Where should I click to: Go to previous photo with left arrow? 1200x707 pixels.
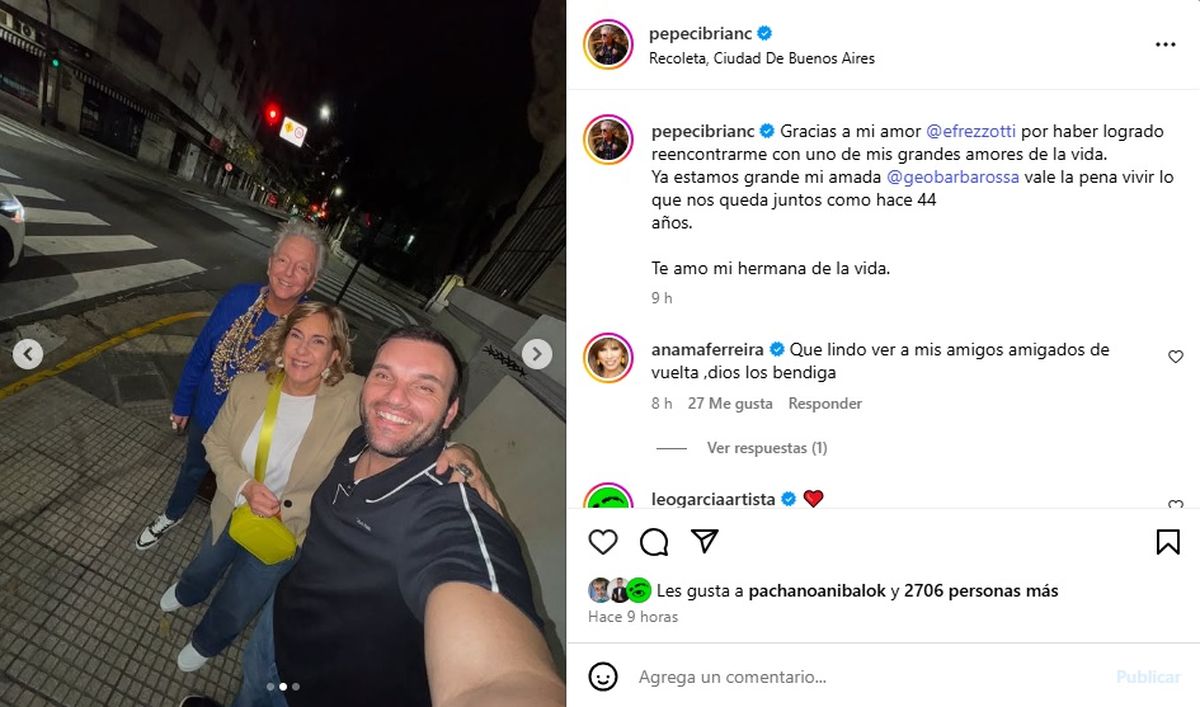click(x=28, y=354)
